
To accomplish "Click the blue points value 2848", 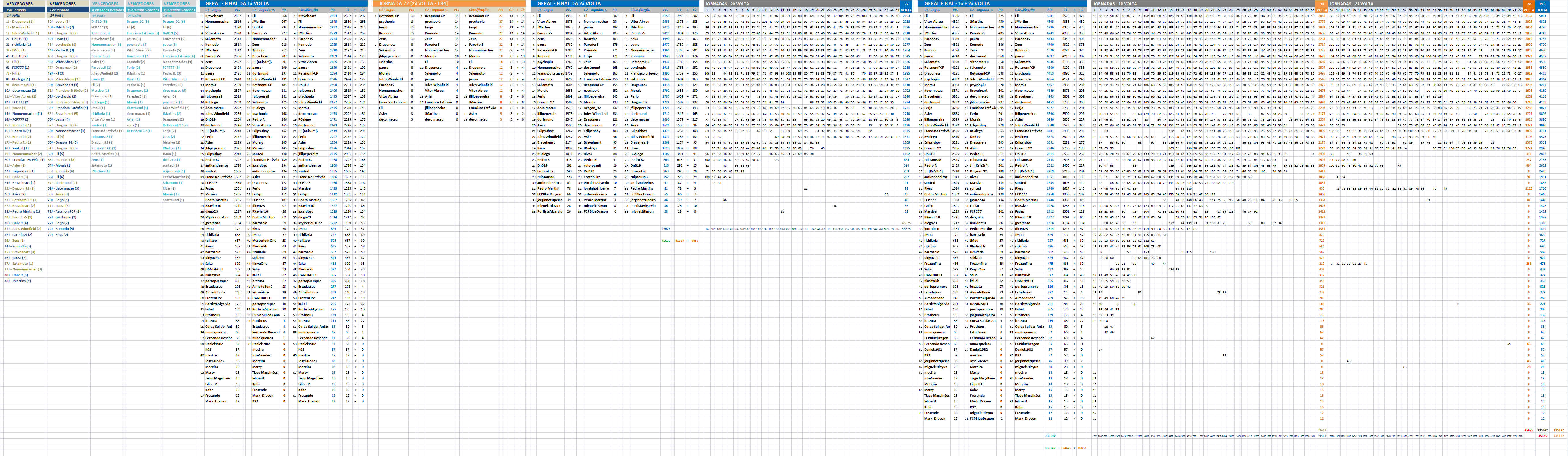I will click(334, 21).
